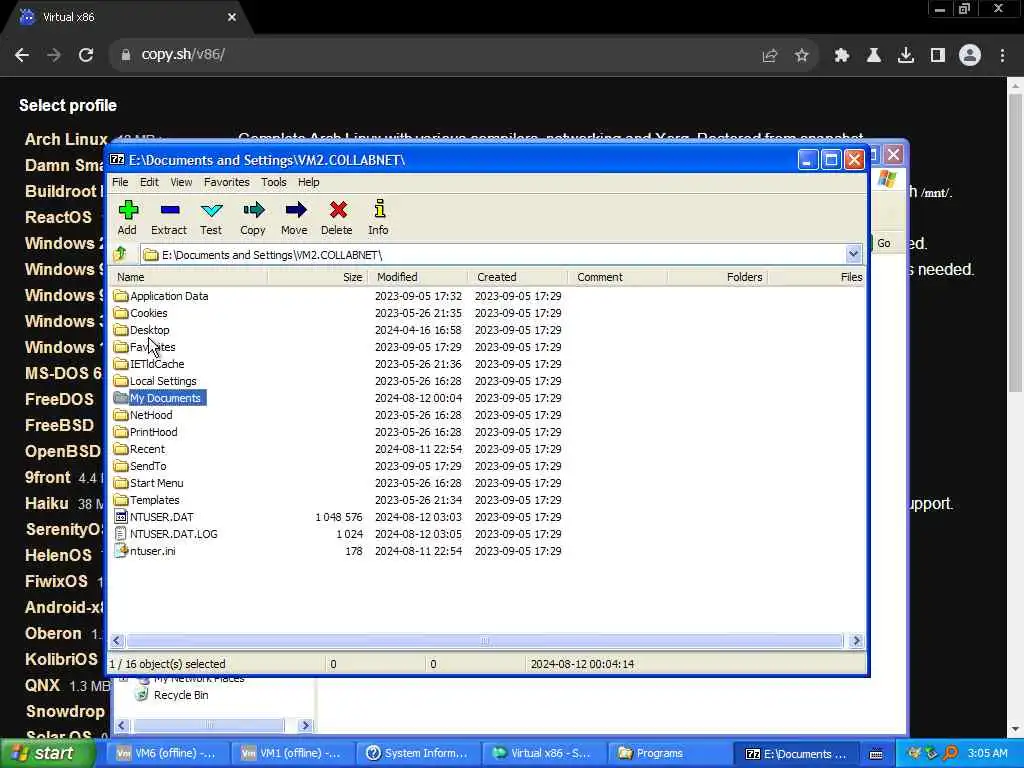The height and width of the screenshot is (768, 1024).
Task: Go up one folder level in 7-Zip
Action: click(x=120, y=254)
